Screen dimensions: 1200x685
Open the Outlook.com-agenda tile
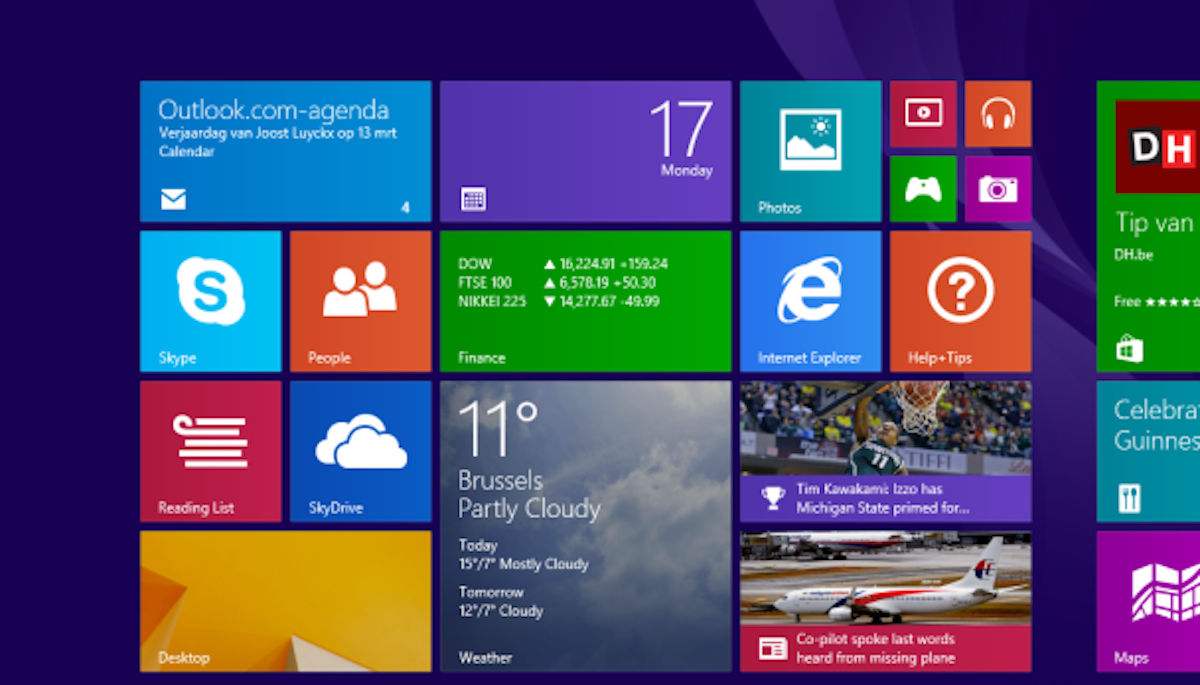(285, 151)
